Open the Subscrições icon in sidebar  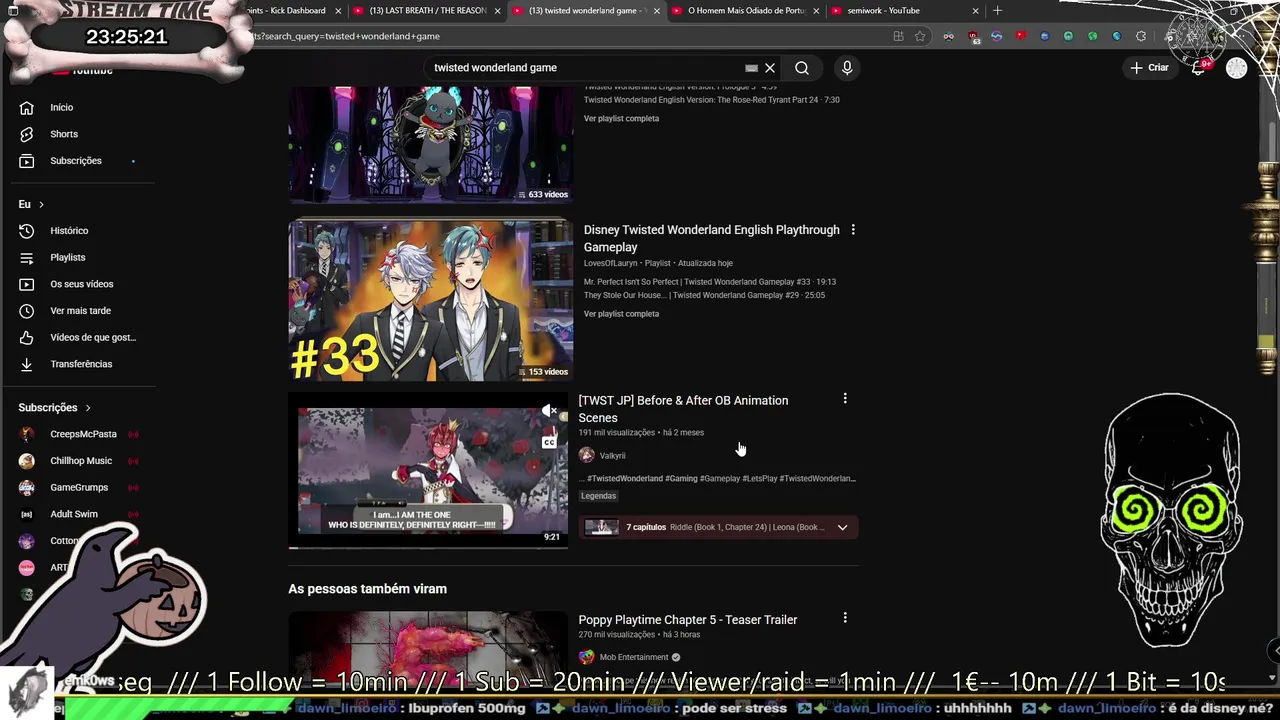coord(27,161)
